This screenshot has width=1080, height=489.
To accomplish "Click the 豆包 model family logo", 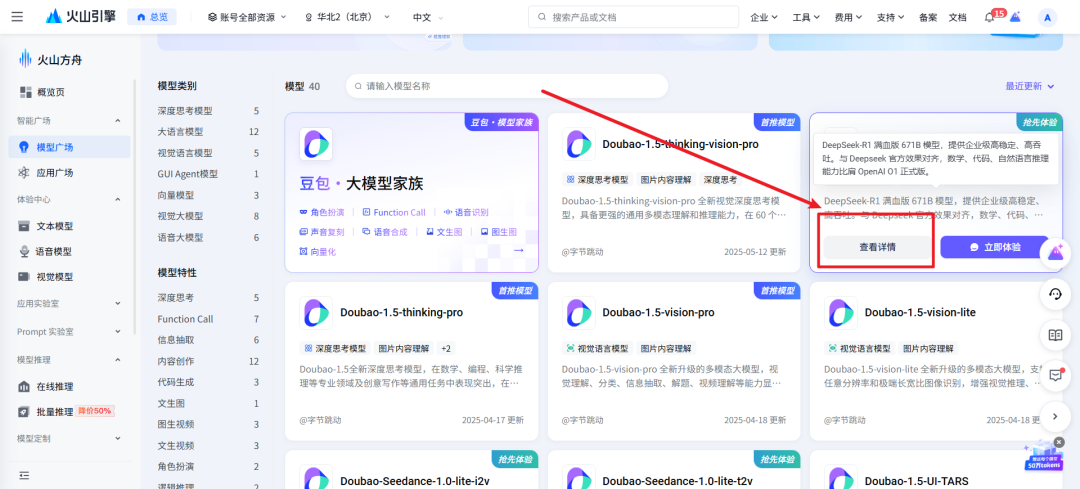I will (316, 145).
